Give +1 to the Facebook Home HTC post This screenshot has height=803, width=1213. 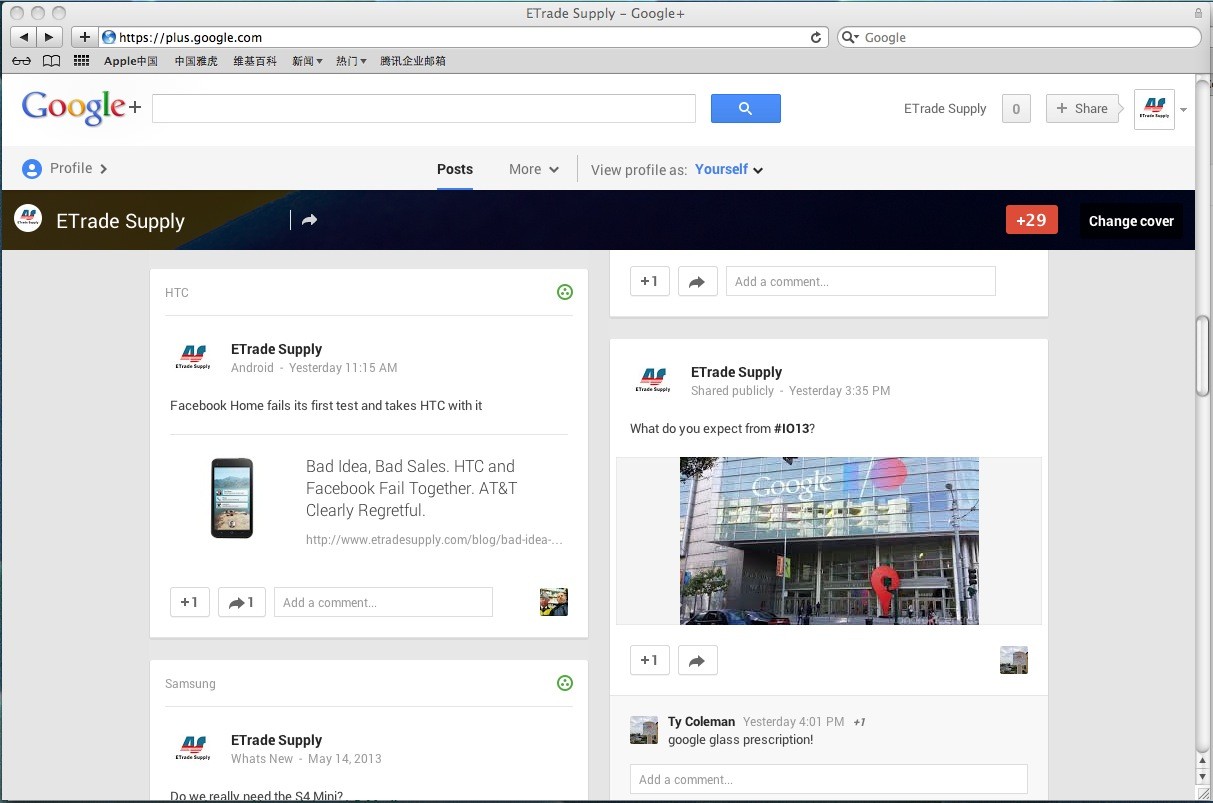pyautogui.click(x=190, y=602)
